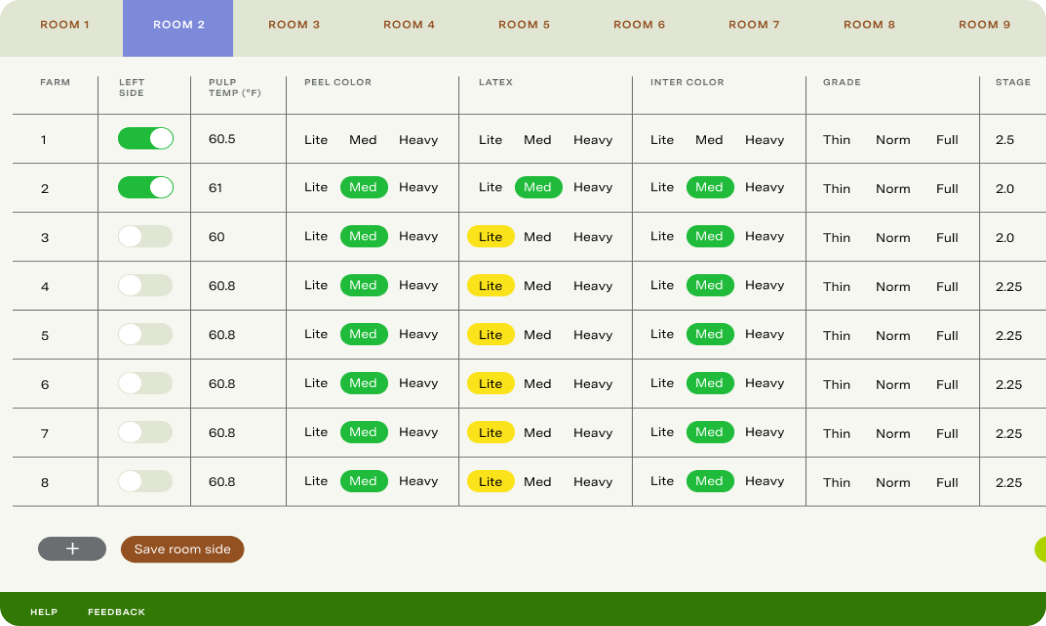Viewport: 1046px width, 626px height.
Task: Choose Lite inter color for Farm 4
Action: [661, 285]
